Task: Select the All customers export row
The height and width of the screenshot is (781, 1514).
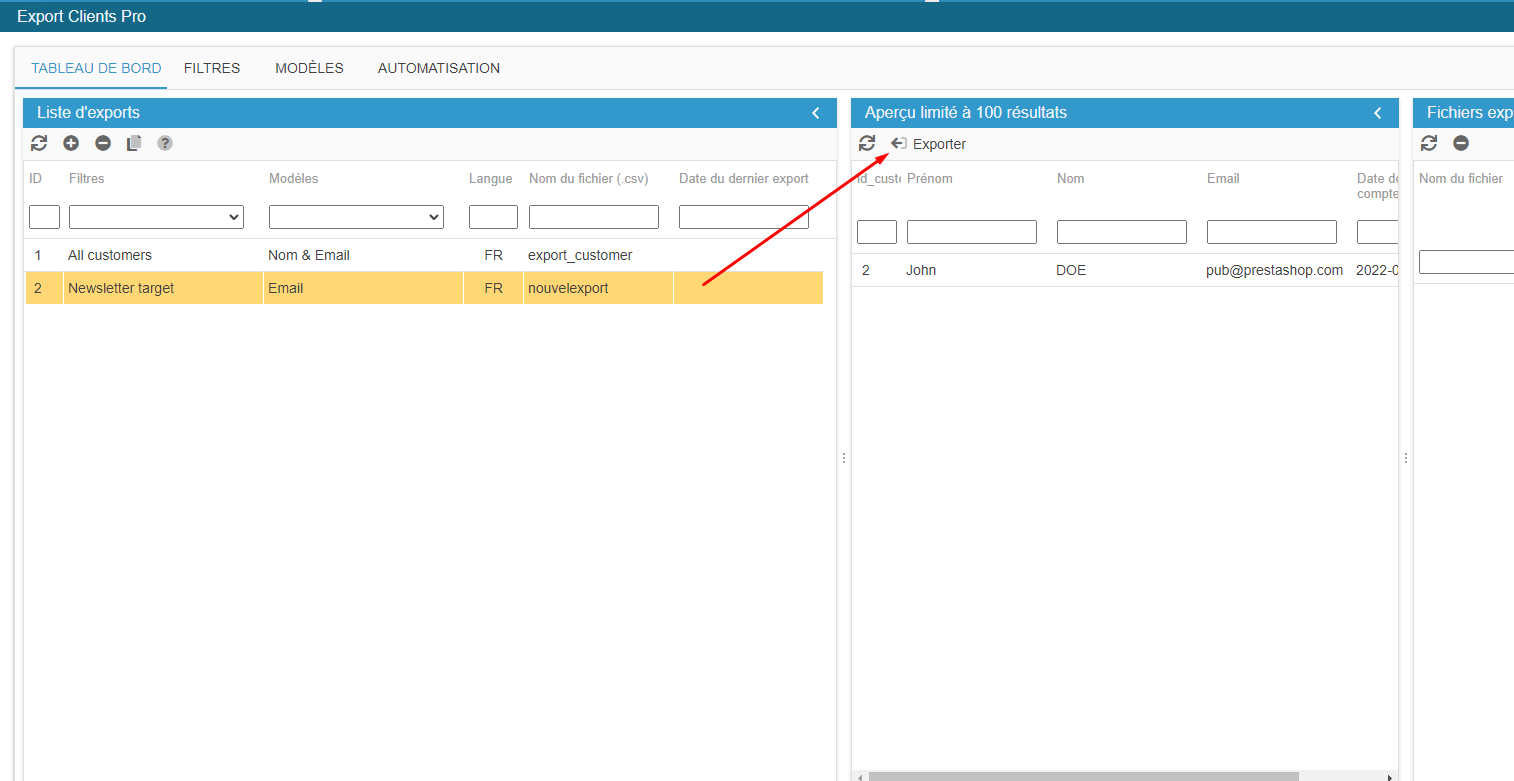Action: click(x=110, y=255)
